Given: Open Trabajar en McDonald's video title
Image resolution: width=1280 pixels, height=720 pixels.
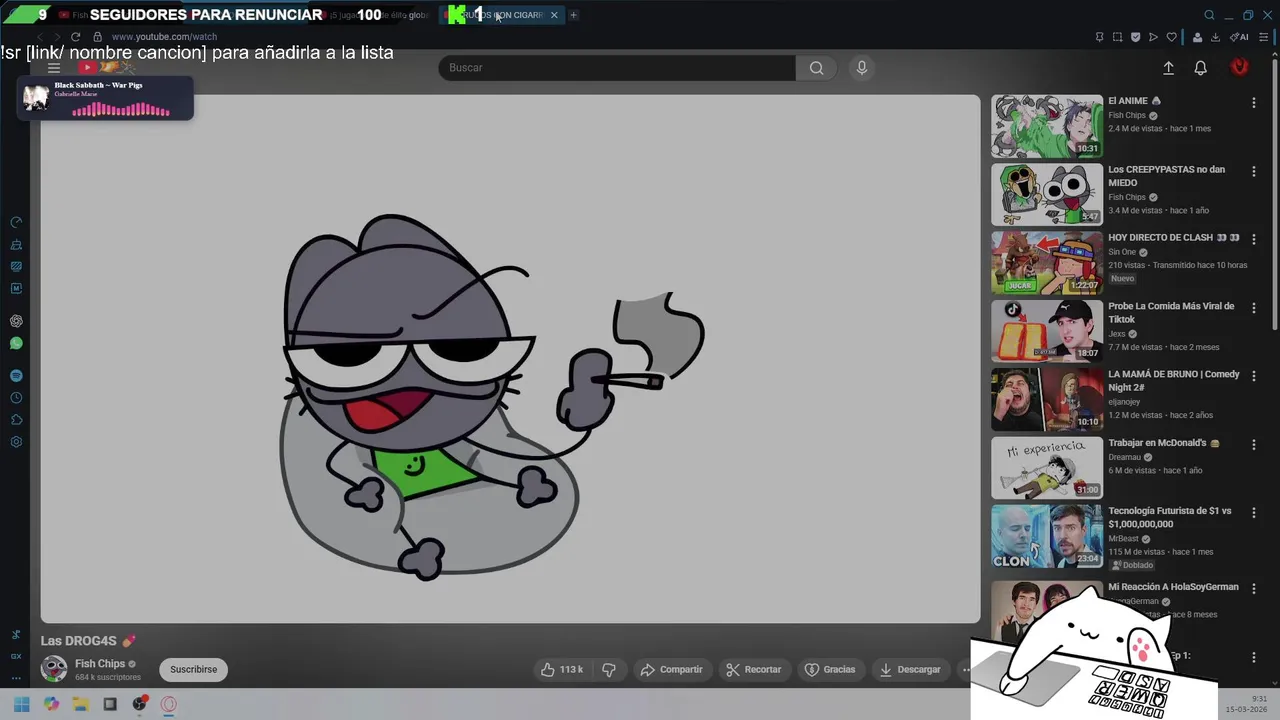Looking at the screenshot, I should point(1164,443).
